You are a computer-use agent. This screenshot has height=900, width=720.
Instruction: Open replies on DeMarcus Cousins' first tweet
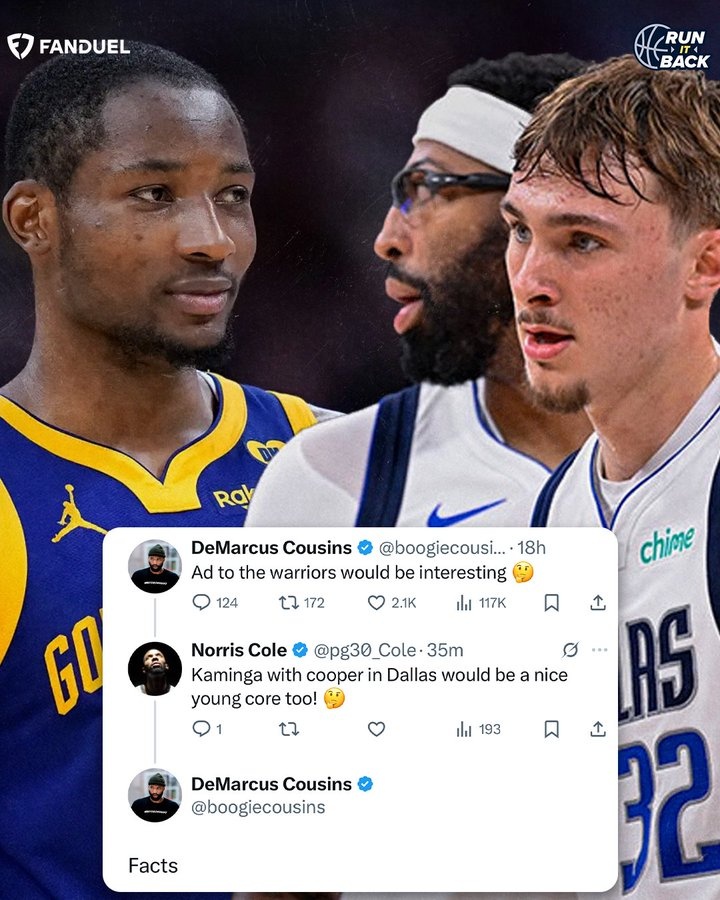[x=215, y=602]
